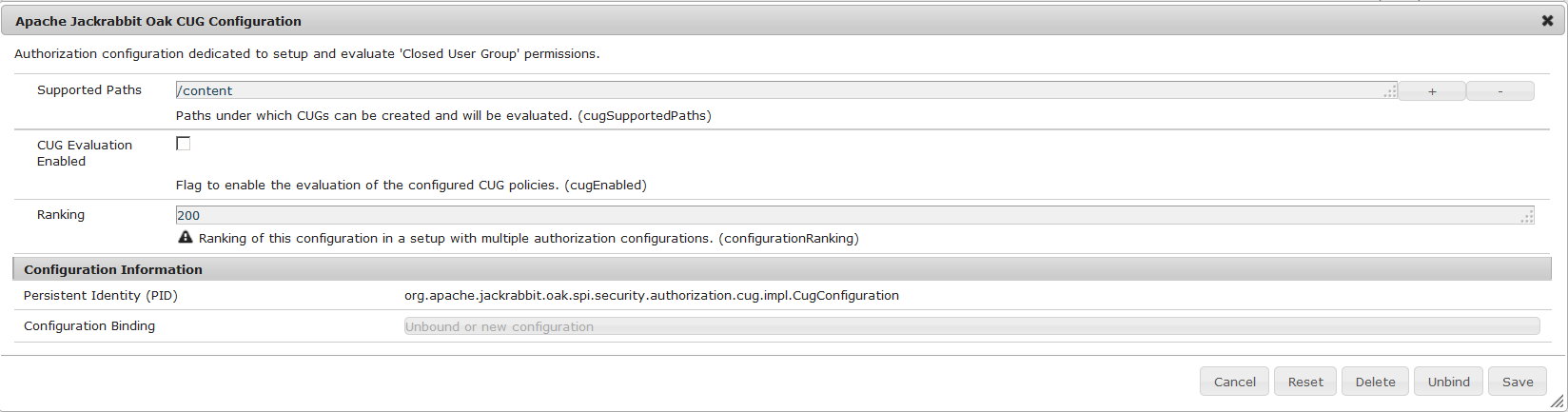The height and width of the screenshot is (412, 1568).
Task: Click the CUG Evaluation Enabled label
Action: (85, 153)
